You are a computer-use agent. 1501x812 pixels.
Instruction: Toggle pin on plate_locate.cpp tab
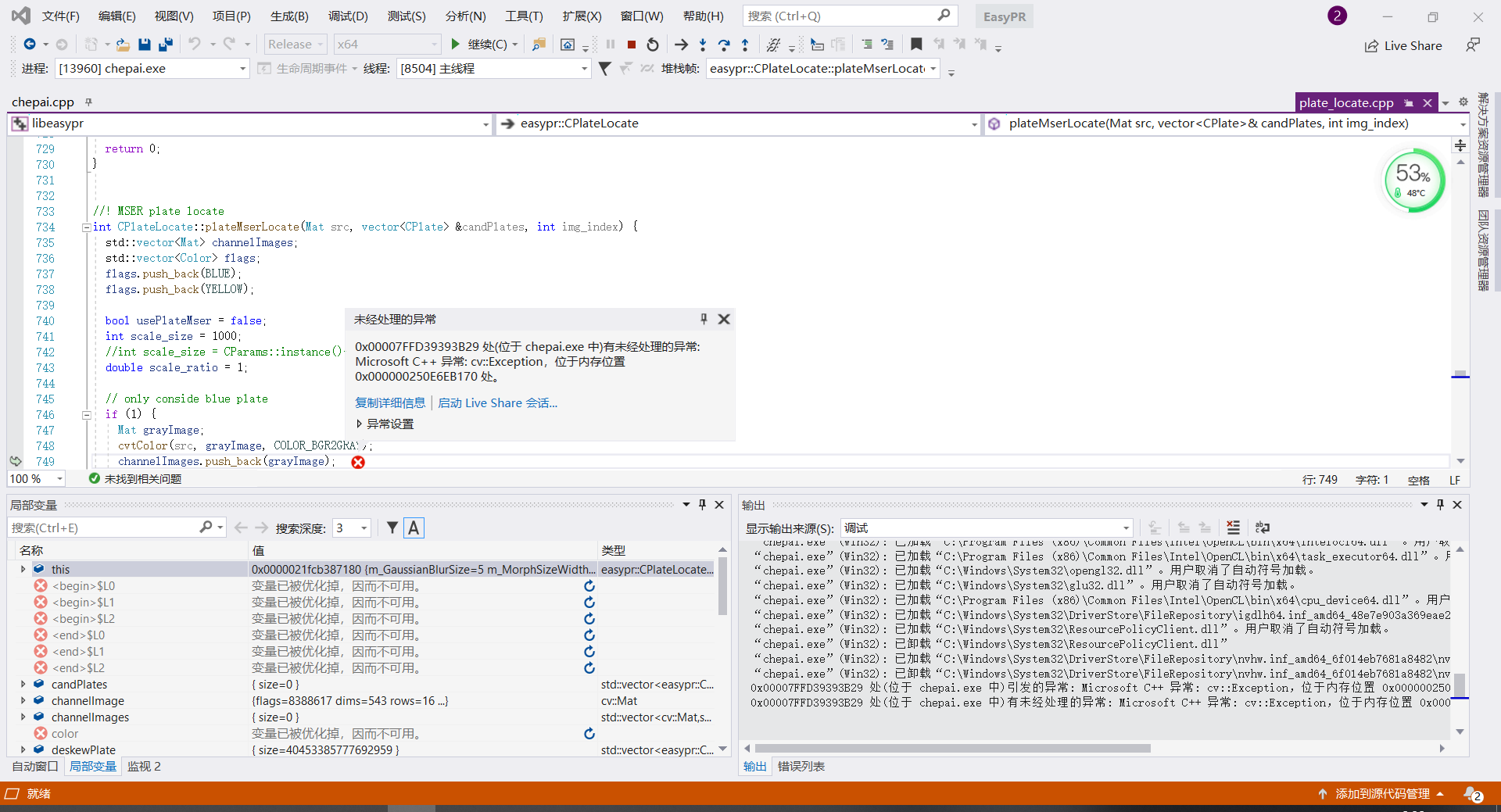point(1409,102)
